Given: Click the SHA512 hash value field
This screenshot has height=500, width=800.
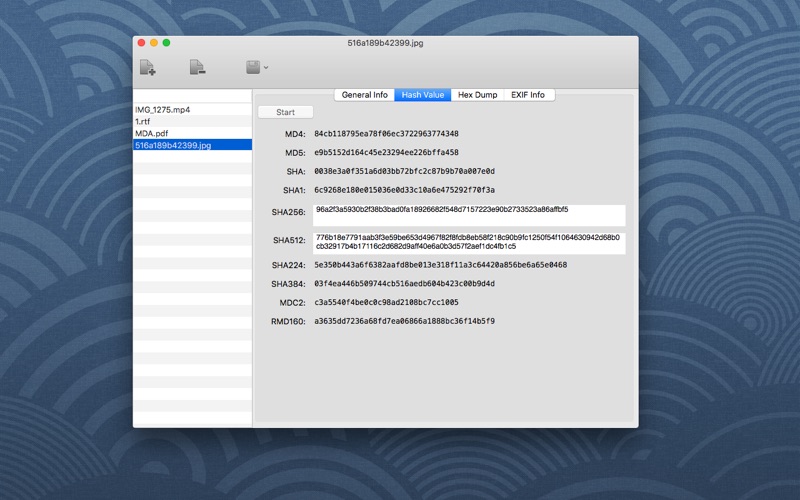Looking at the screenshot, I should [469, 243].
